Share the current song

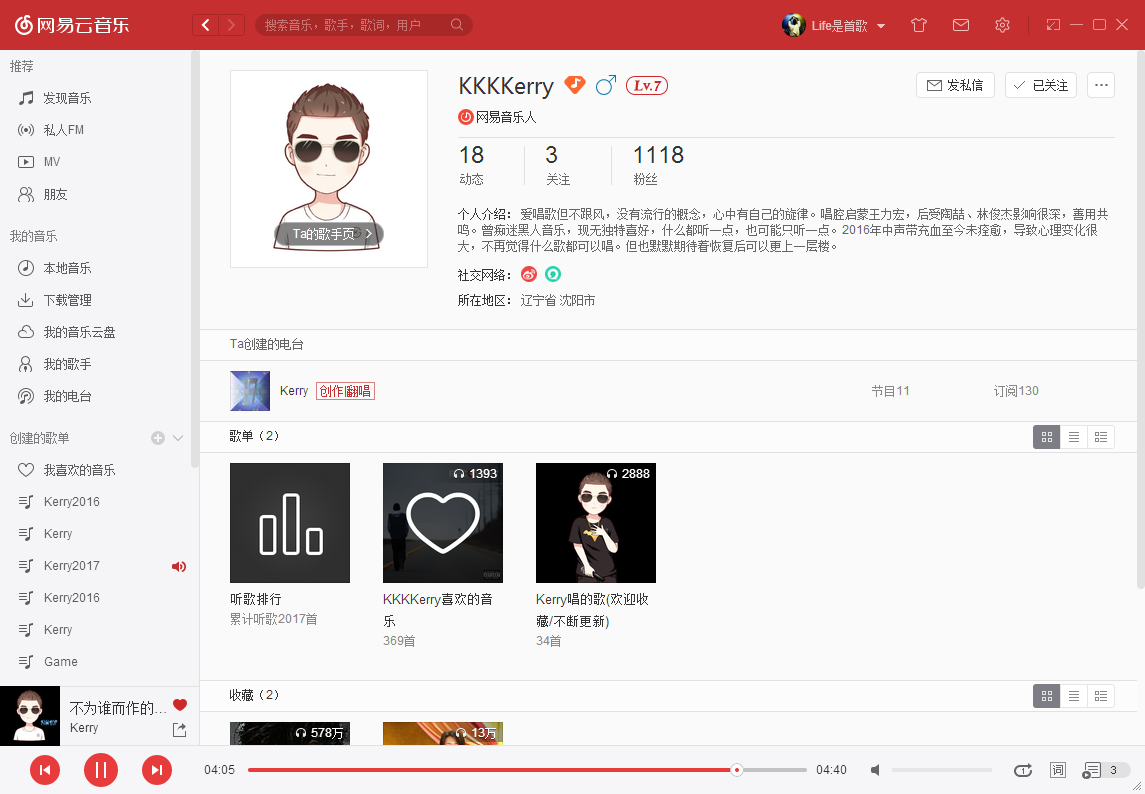pyautogui.click(x=180, y=729)
